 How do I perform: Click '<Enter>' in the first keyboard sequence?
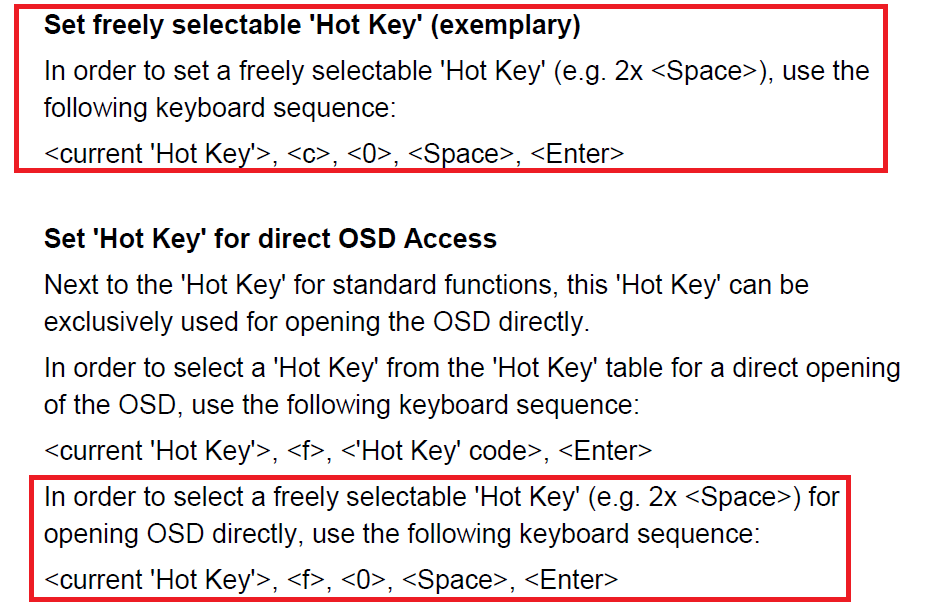[x=578, y=154]
